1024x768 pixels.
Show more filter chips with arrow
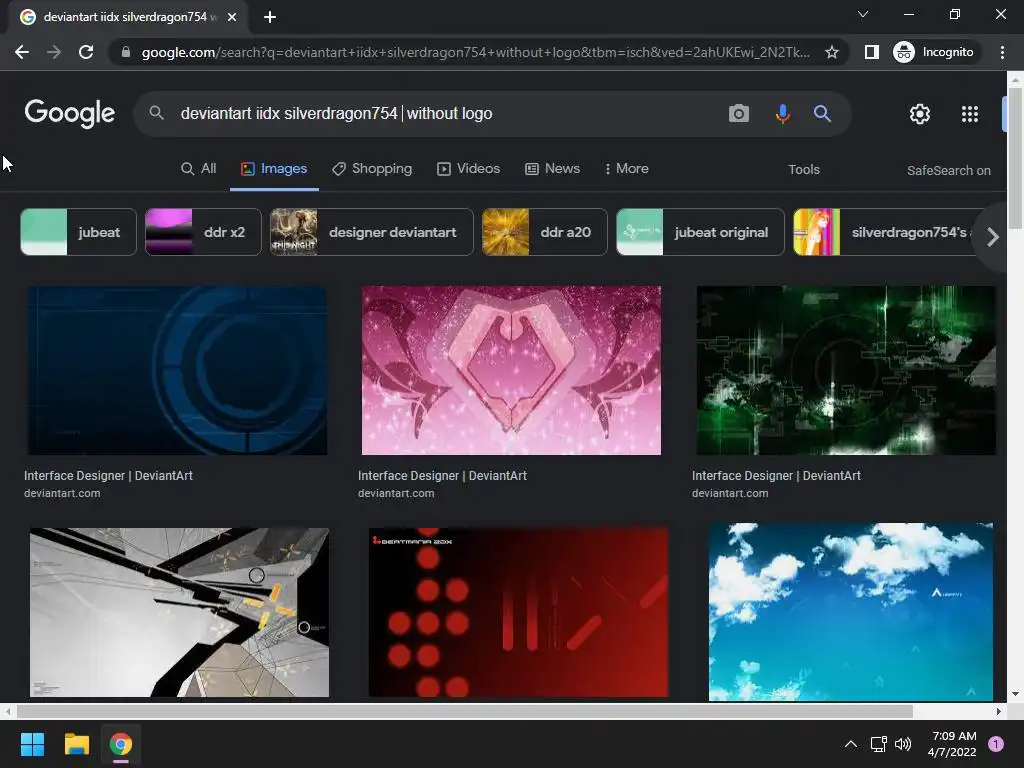(992, 237)
